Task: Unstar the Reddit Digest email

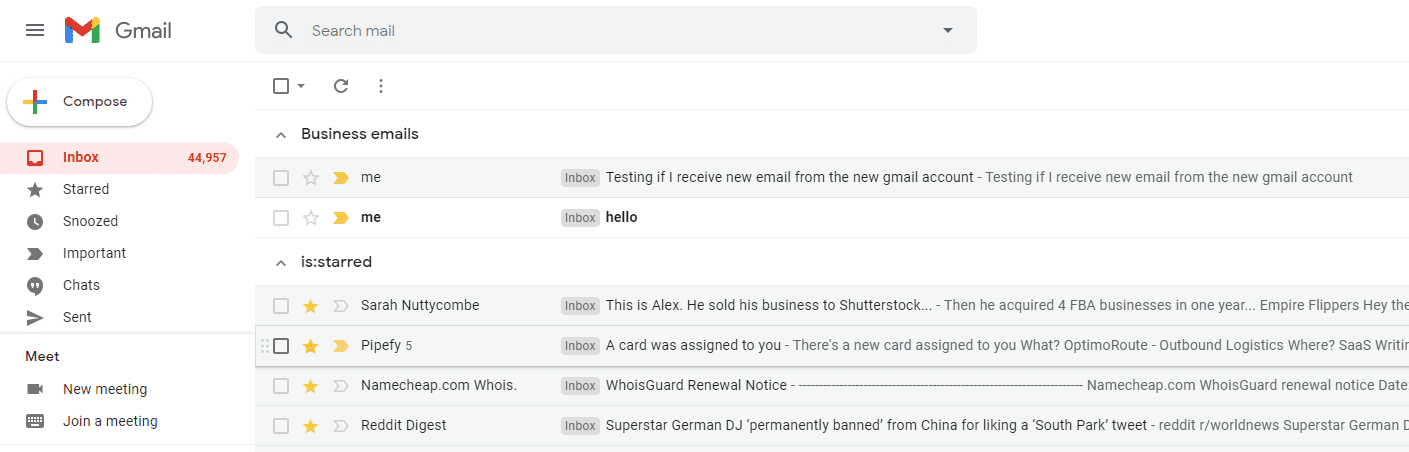Action: pyautogui.click(x=311, y=426)
